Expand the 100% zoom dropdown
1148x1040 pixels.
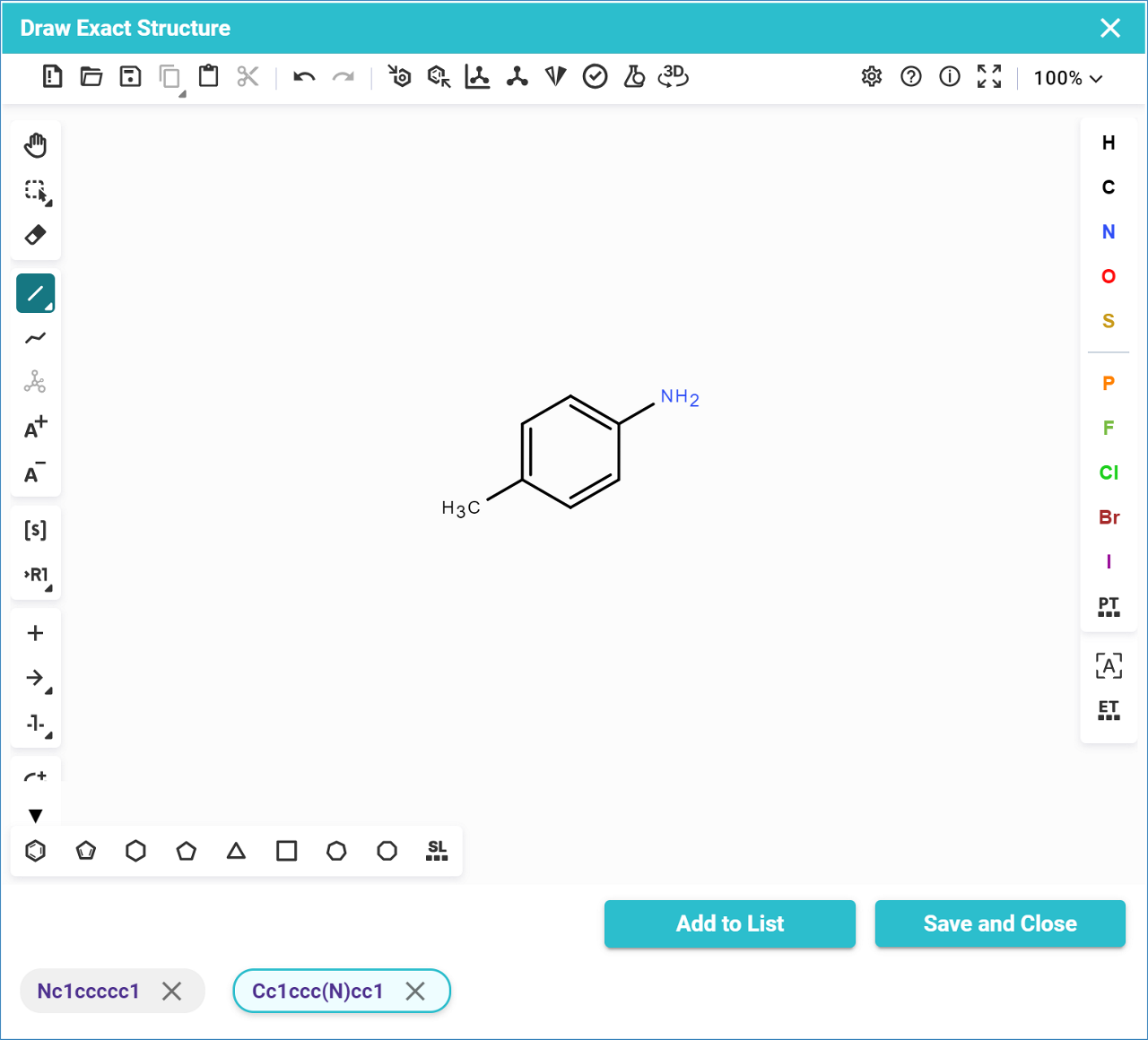point(1067,78)
